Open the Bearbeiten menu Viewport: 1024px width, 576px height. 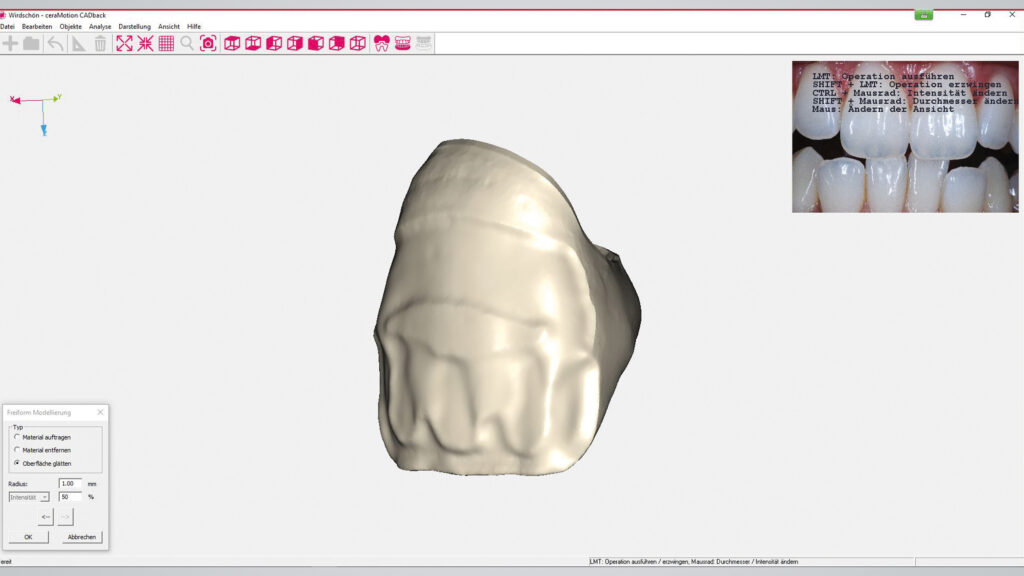click(36, 26)
